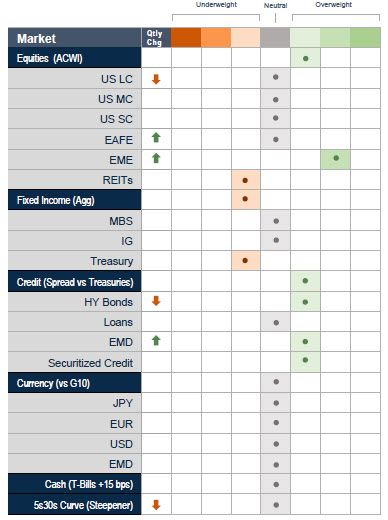Viewport: 388px width, 520px height.
Task: Click the Qtly Chg column header
Action: (x=156, y=38)
